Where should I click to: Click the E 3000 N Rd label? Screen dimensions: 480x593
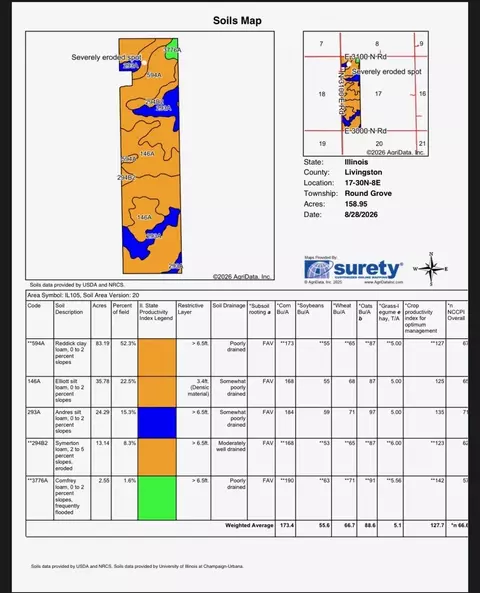pyautogui.click(x=365, y=131)
